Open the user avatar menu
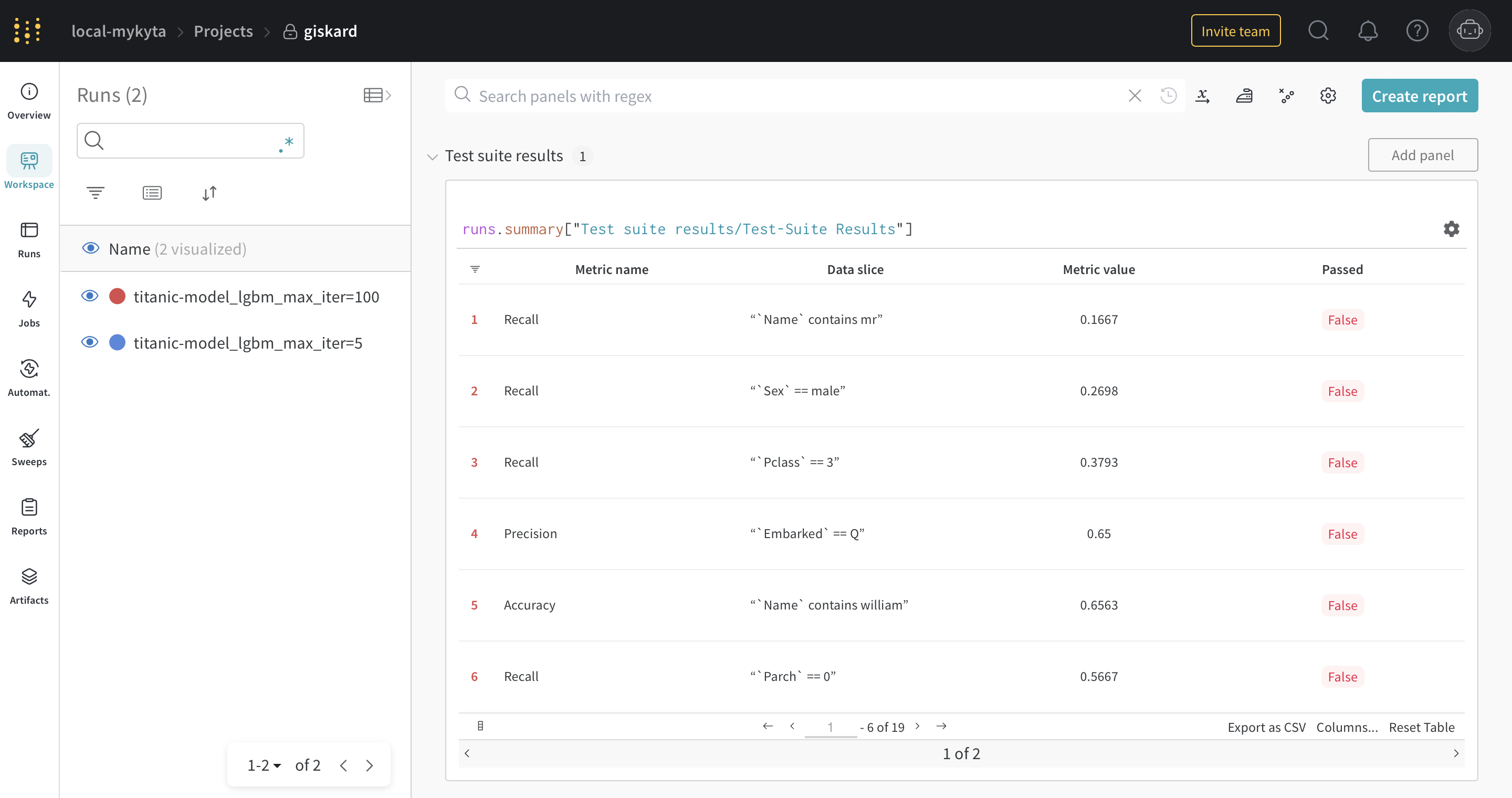Screen dimensions: 1512x798 pyautogui.click(x=1469, y=30)
